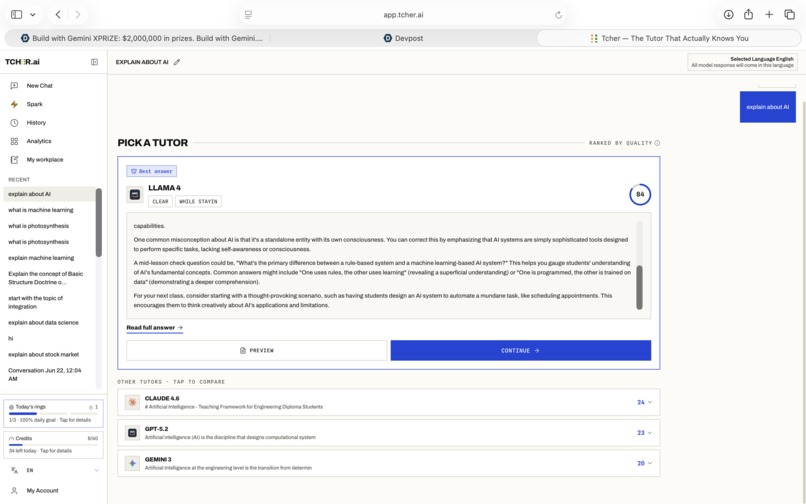Click the History clock icon
The width and height of the screenshot is (806, 504).
point(14,122)
